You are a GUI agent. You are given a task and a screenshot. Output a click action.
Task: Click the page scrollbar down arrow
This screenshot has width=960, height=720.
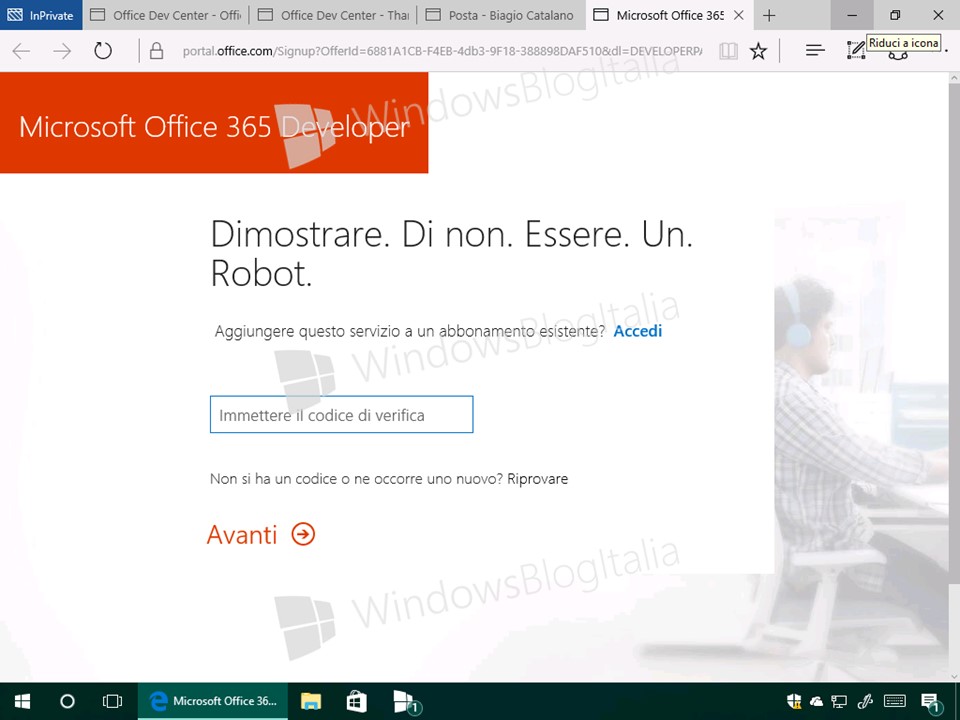954,676
